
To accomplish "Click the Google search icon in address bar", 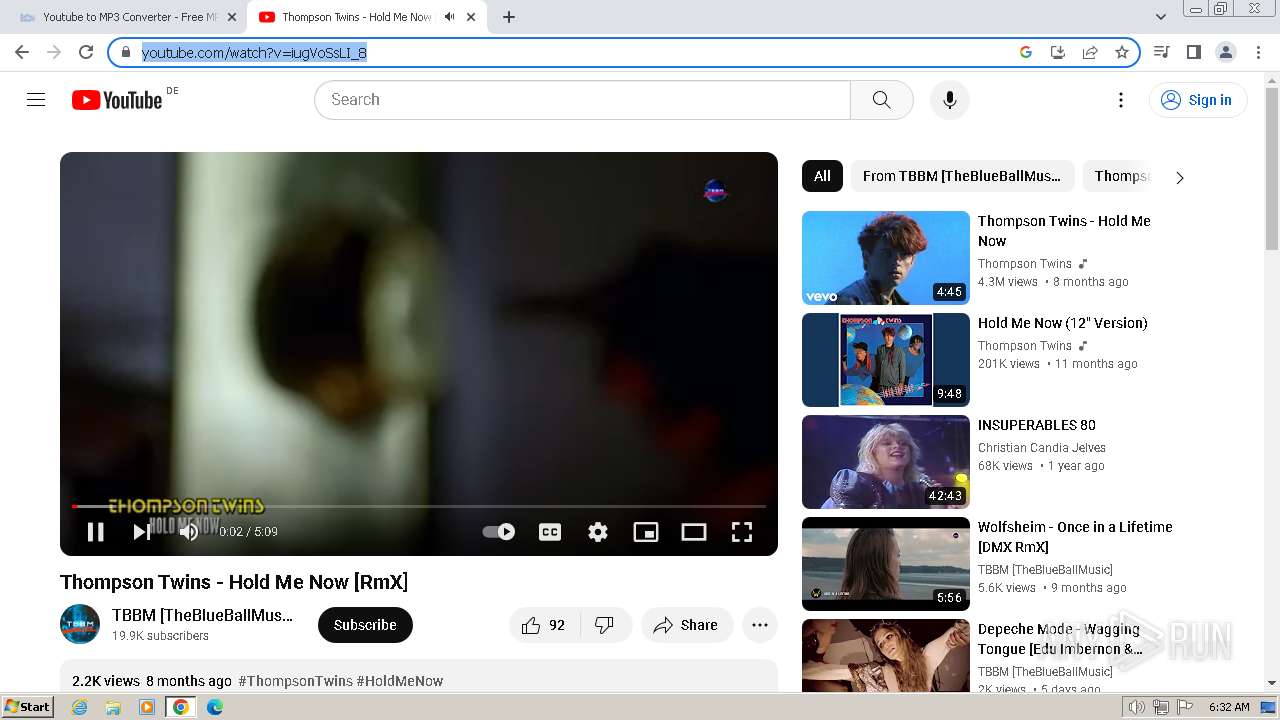I will click(x=1026, y=52).
